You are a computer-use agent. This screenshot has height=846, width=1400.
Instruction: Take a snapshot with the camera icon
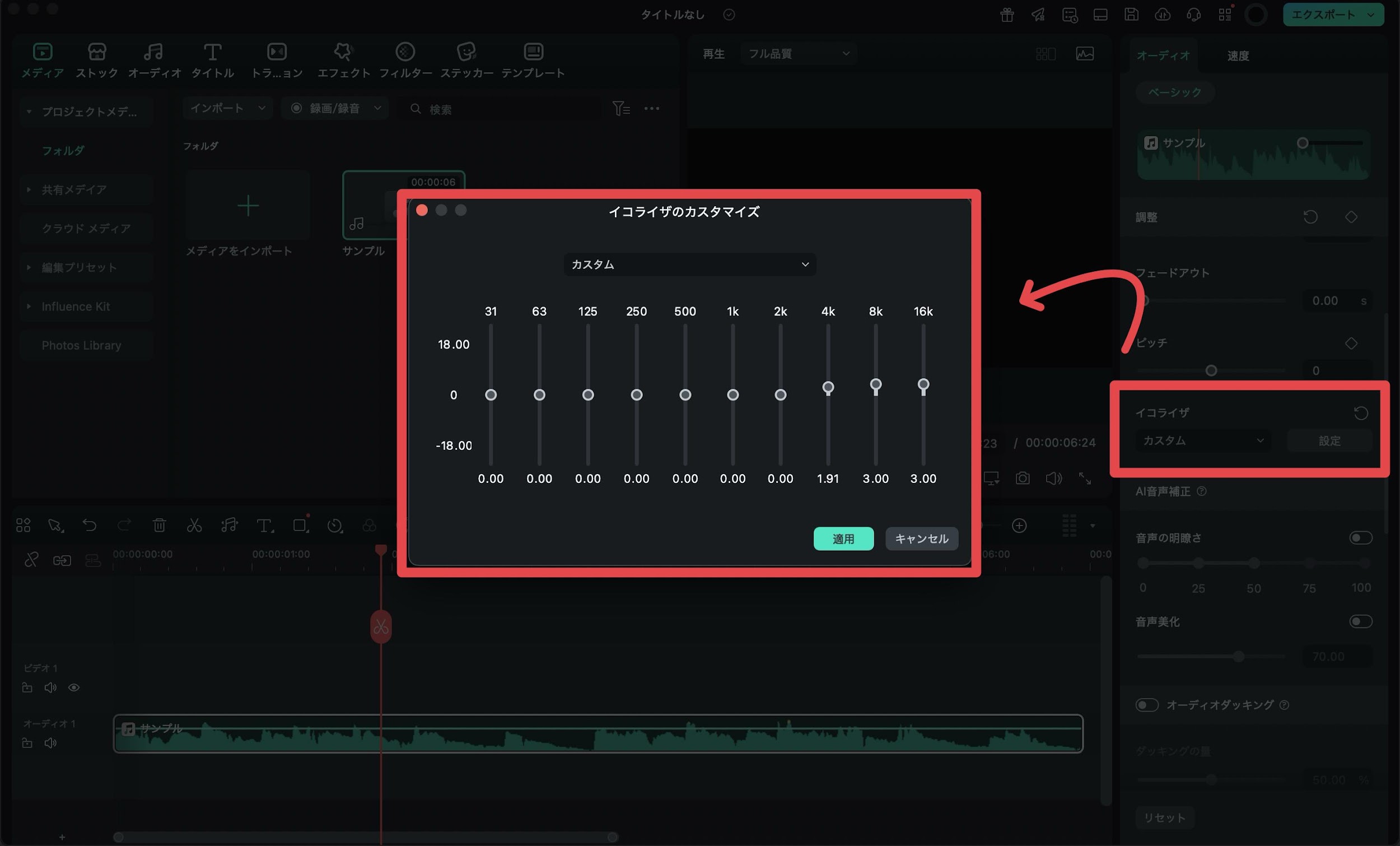click(x=1022, y=478)
